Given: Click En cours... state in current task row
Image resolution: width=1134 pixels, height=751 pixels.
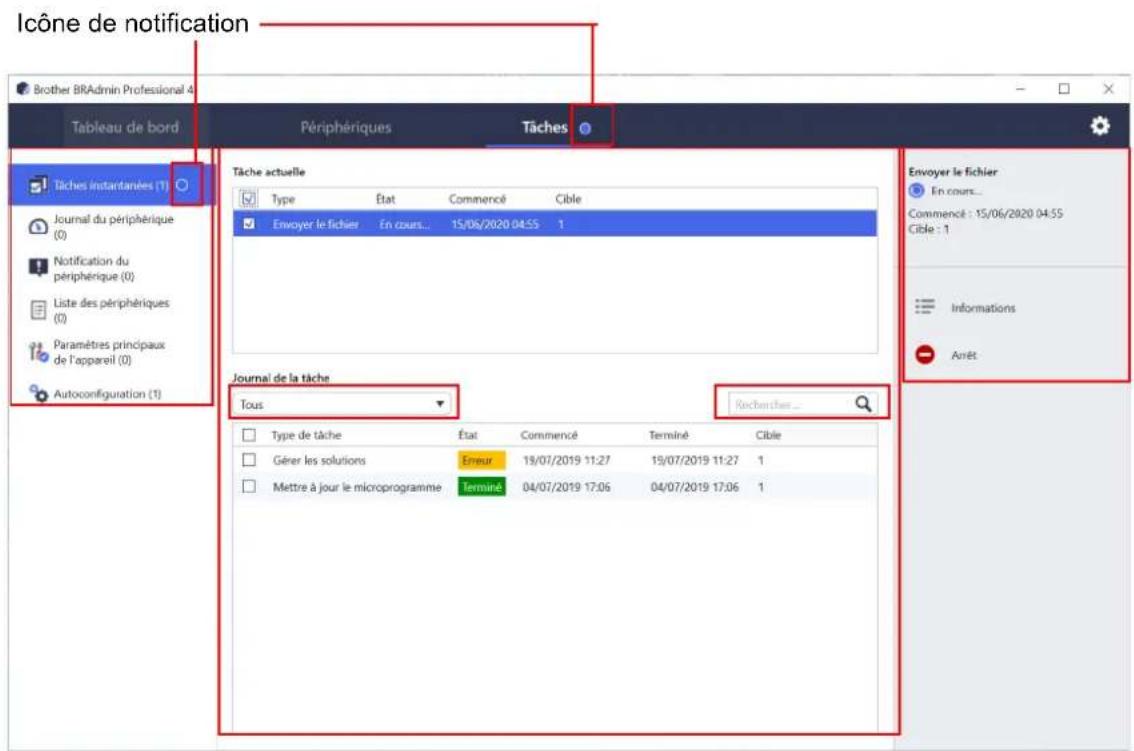Looking at the screenshot, I should coord(404,224).
